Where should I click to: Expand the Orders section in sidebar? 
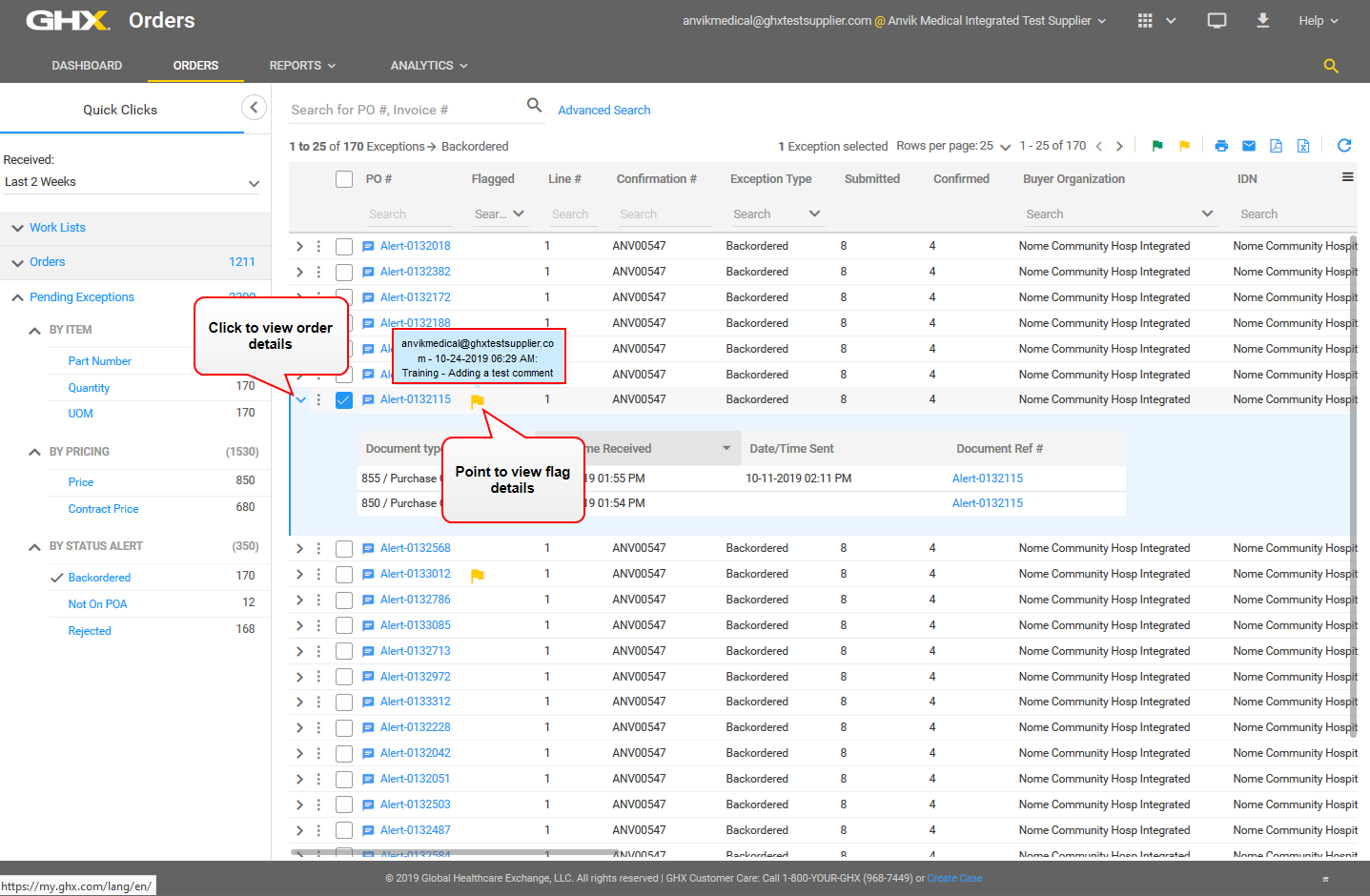pyautogui.click(x=18, y=262)
